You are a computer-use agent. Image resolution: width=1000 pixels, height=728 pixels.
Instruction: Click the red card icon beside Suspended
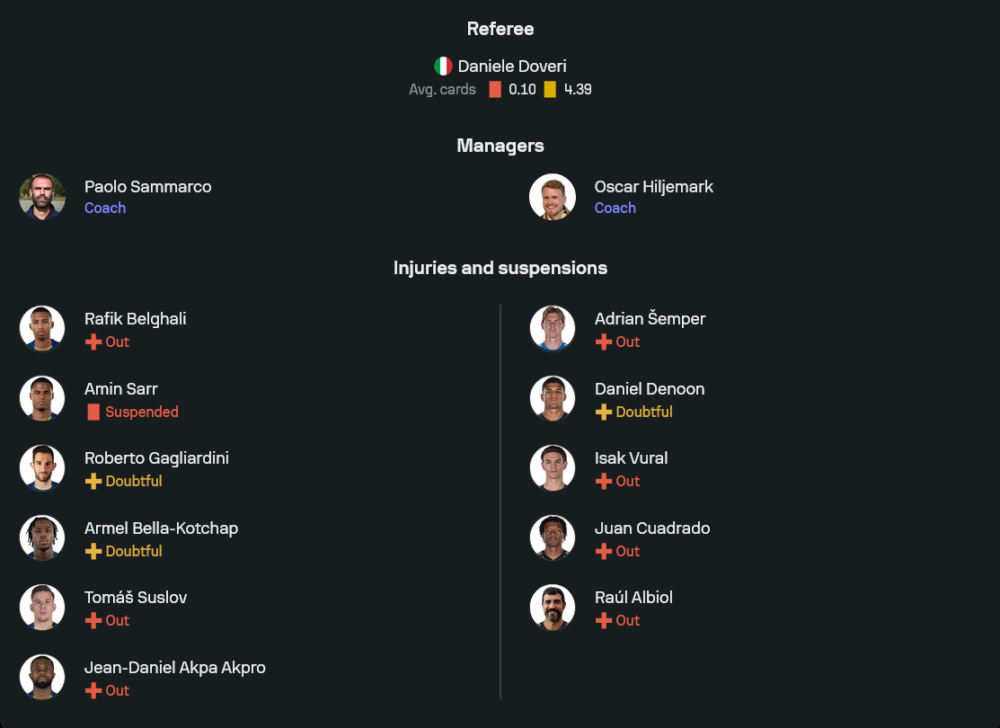click(93, 412)
